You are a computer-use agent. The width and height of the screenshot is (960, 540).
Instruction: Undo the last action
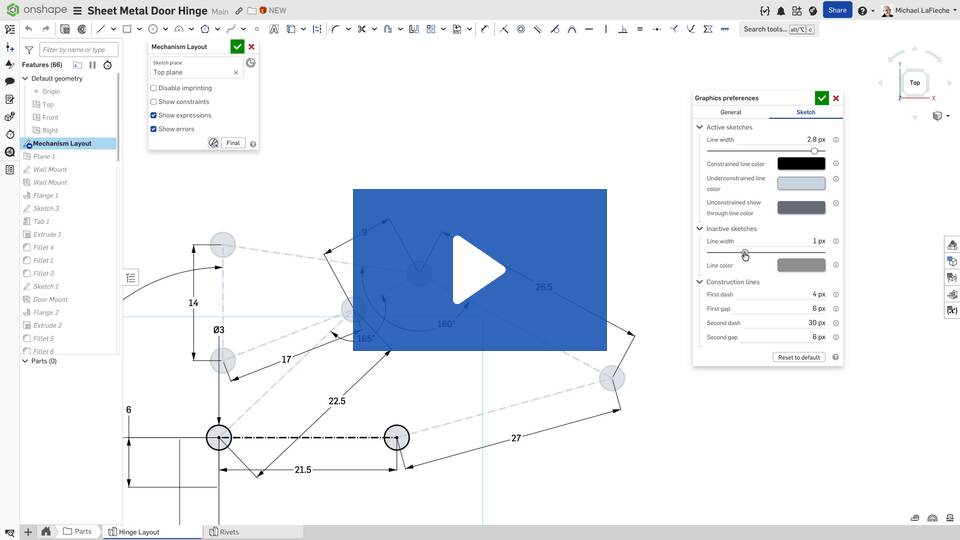[28, 29]
